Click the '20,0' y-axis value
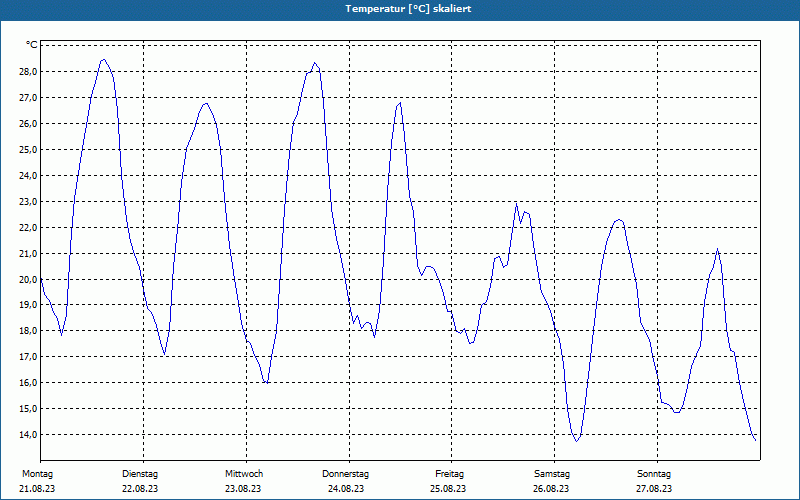Screen dimensions: 800x500 pos(28,280)
